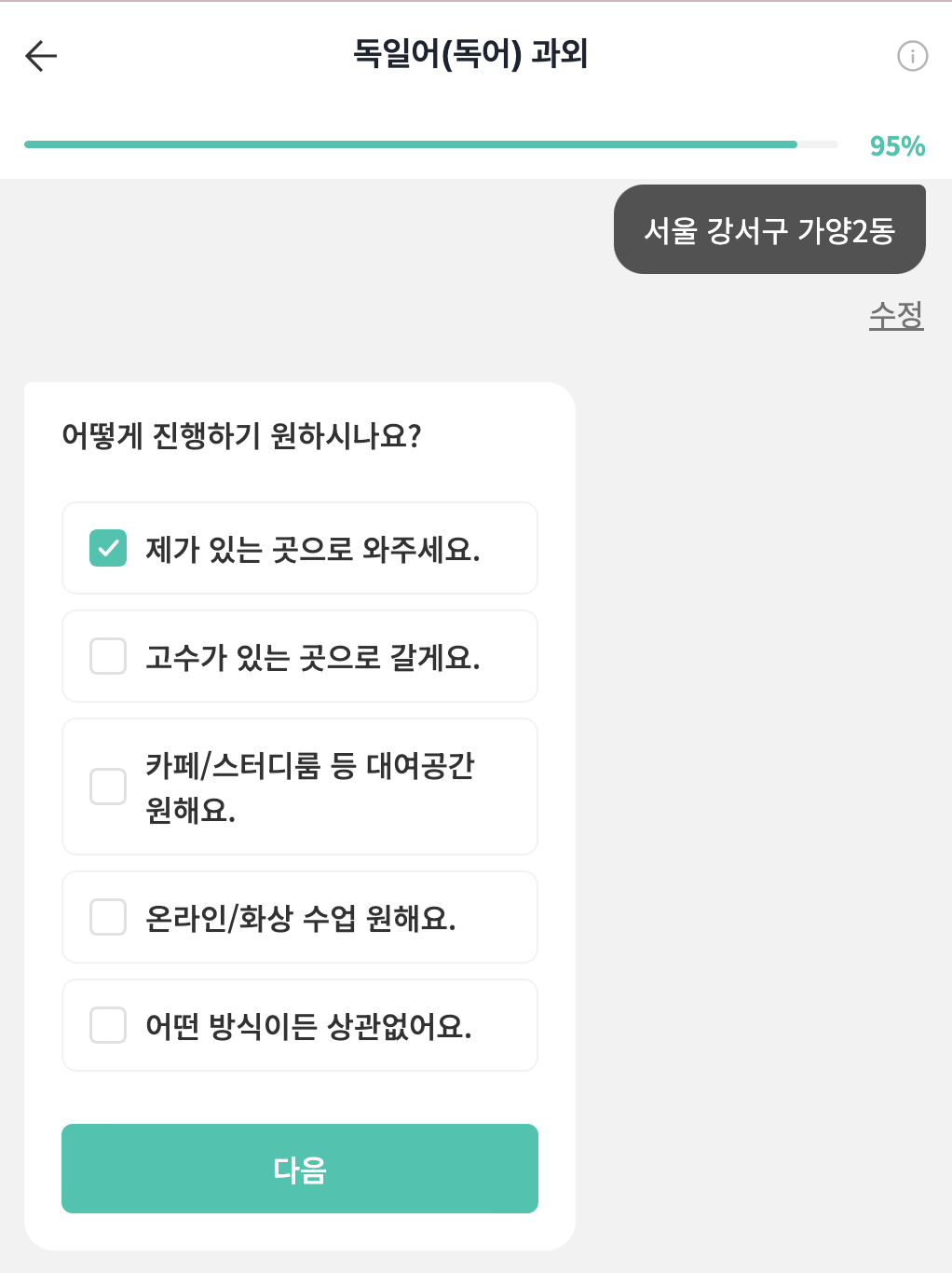Click the '수정' link under the address

pyautogui.click(x=896, y=315)
